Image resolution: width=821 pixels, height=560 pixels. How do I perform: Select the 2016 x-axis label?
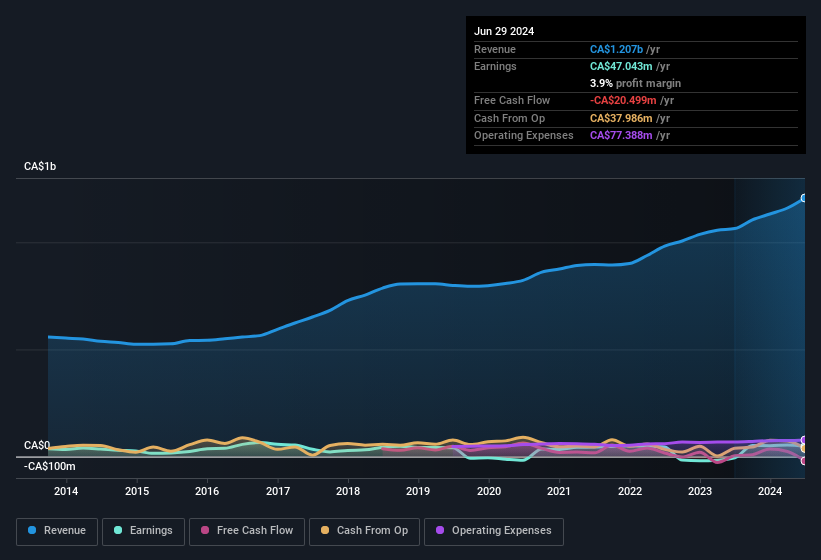tap(207, 491)
